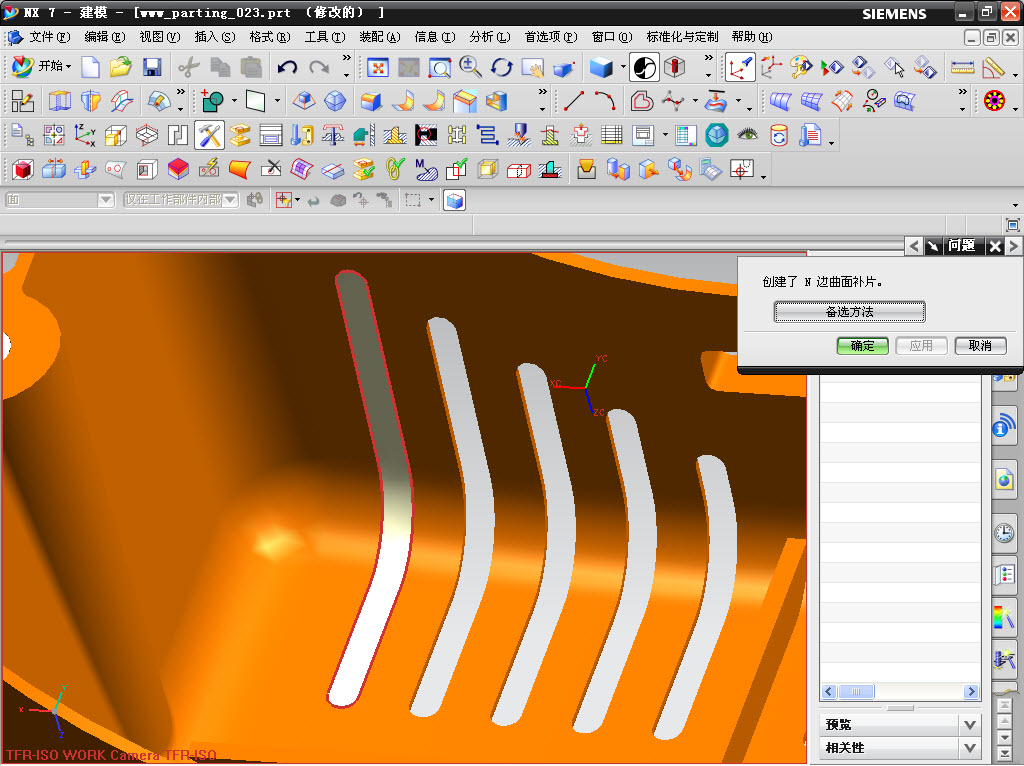Click the previous arrow beside 问题
The height and width of the screenshot is (766, 1024).
914,246
